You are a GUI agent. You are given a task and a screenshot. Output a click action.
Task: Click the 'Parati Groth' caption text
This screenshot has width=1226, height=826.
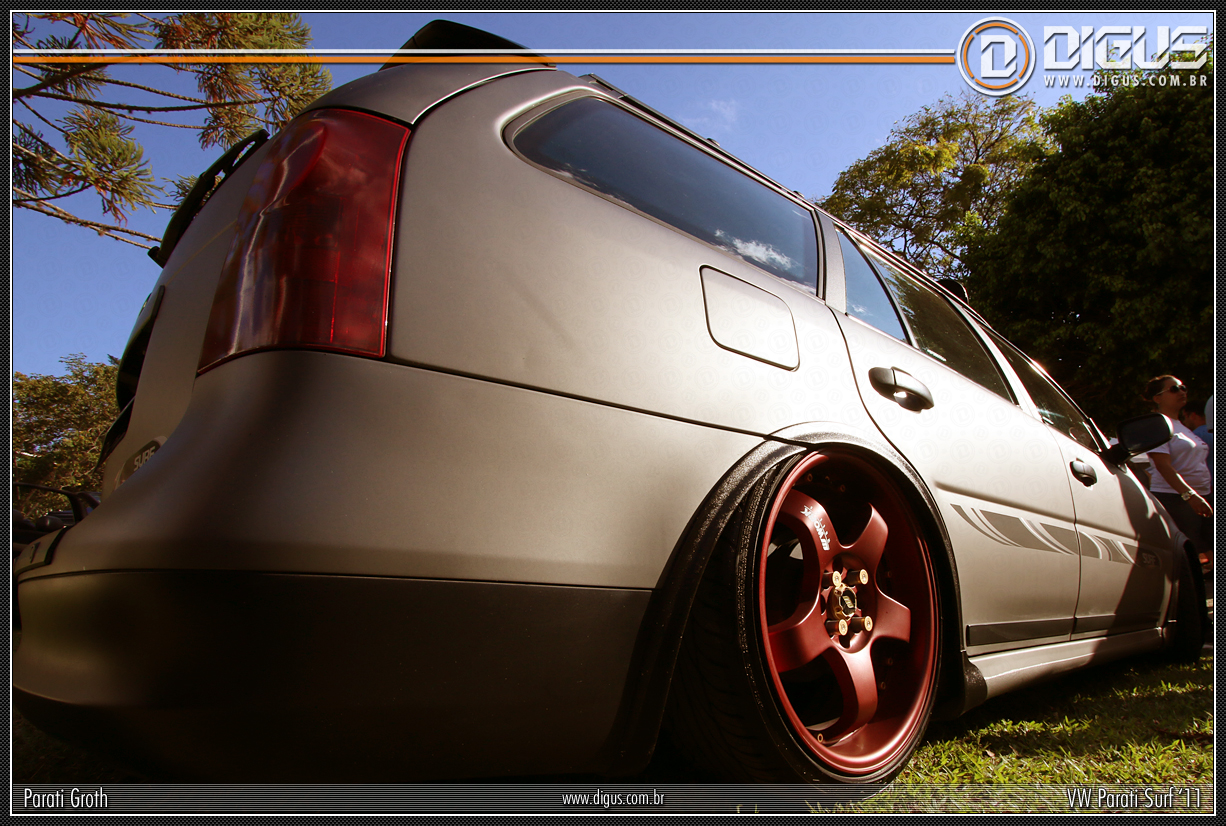(65, 798)
